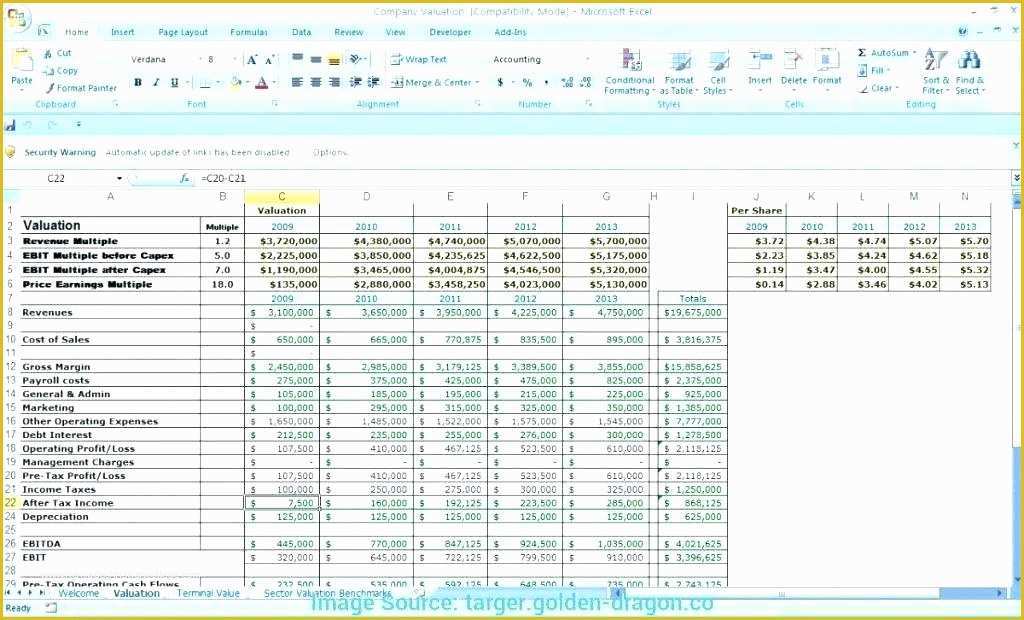Click the Accounting dollar format icon

coord(500,82)
